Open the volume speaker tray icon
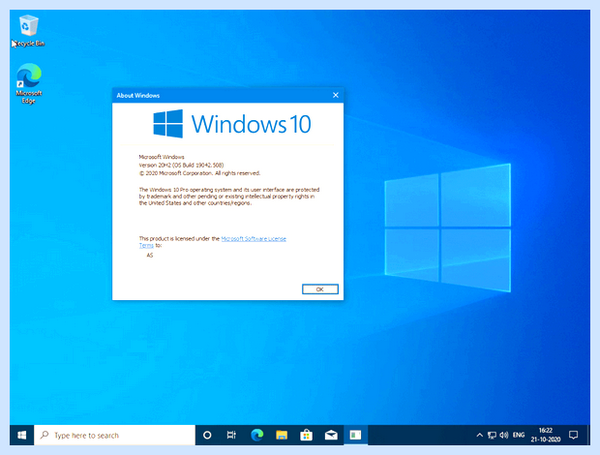The height and width of the screenshot is (455, 600). (504, 435)
